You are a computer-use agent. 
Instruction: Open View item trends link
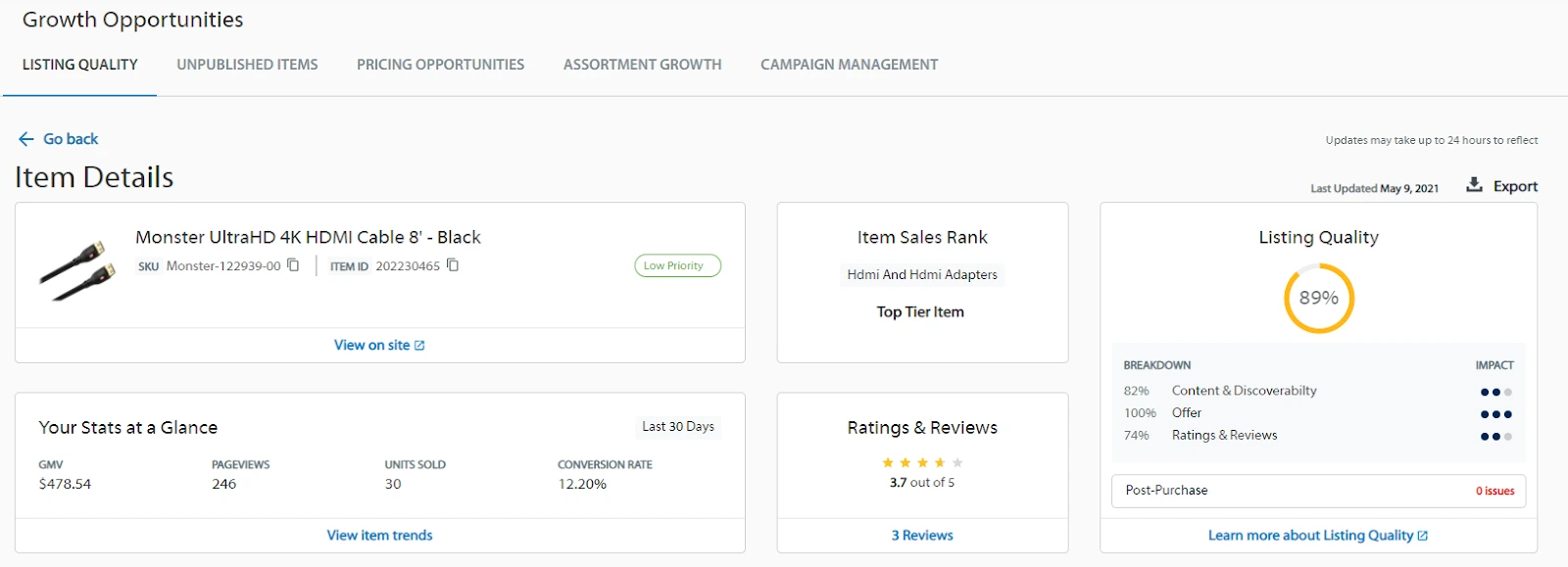(379, 536)
